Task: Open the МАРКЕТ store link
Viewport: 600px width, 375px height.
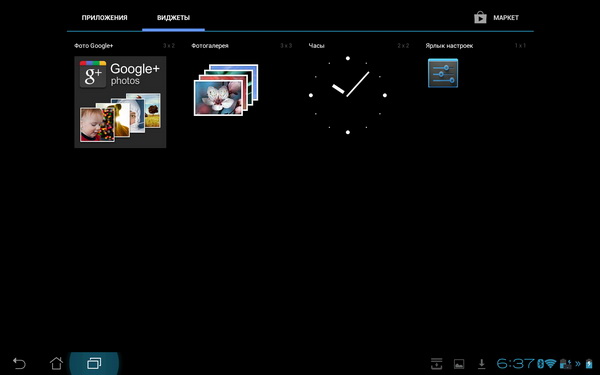Action: click(x=506, y=18)
